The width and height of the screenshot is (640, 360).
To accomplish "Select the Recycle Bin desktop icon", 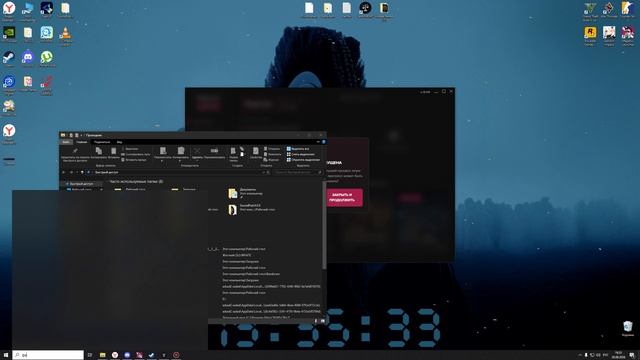I will [x=628, y=328].
